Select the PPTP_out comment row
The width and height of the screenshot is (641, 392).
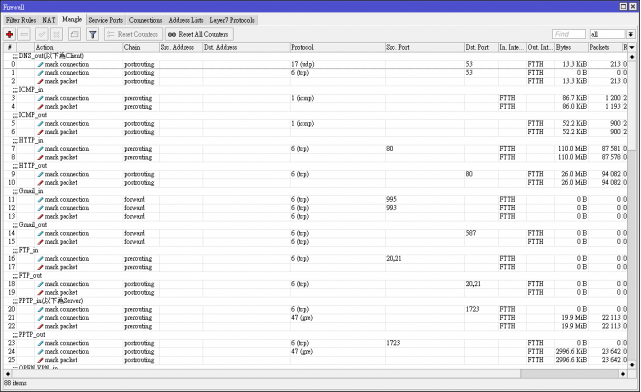tap(315, 335)
